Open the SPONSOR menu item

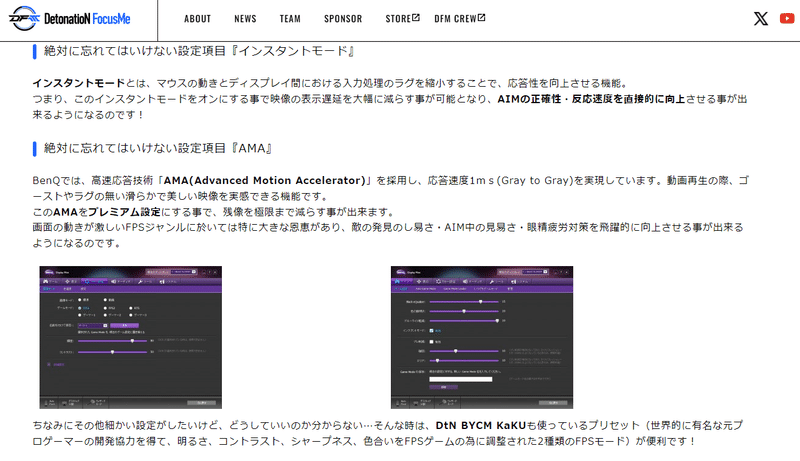pos(343,19)
